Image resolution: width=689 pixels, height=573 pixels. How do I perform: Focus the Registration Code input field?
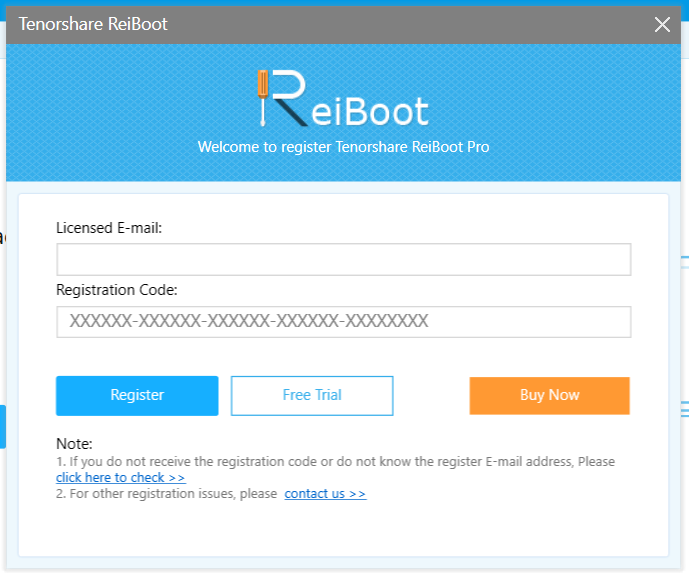[344, 322]
